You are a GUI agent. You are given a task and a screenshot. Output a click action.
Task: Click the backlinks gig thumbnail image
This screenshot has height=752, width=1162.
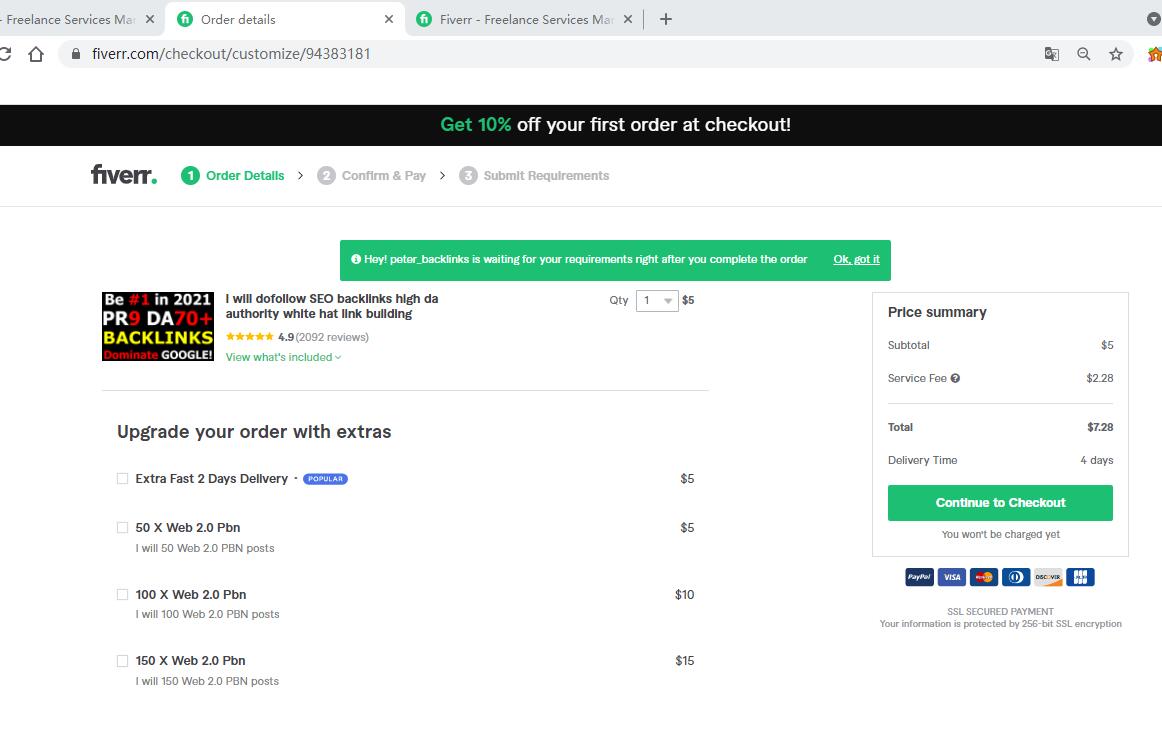click(158, 326)
